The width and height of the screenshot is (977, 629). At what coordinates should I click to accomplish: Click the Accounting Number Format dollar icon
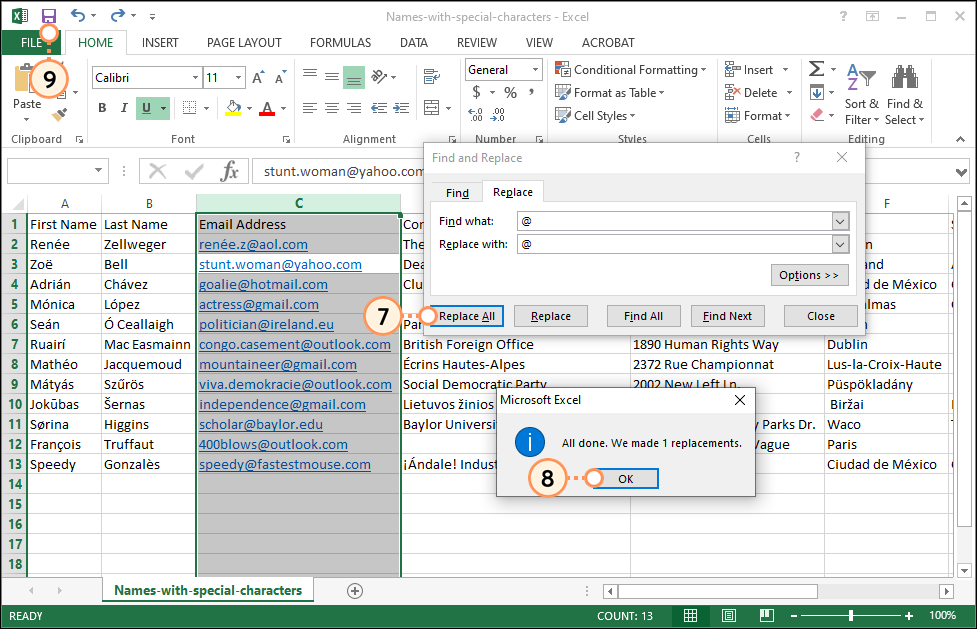pyautogui.click(x=477, y=92)
